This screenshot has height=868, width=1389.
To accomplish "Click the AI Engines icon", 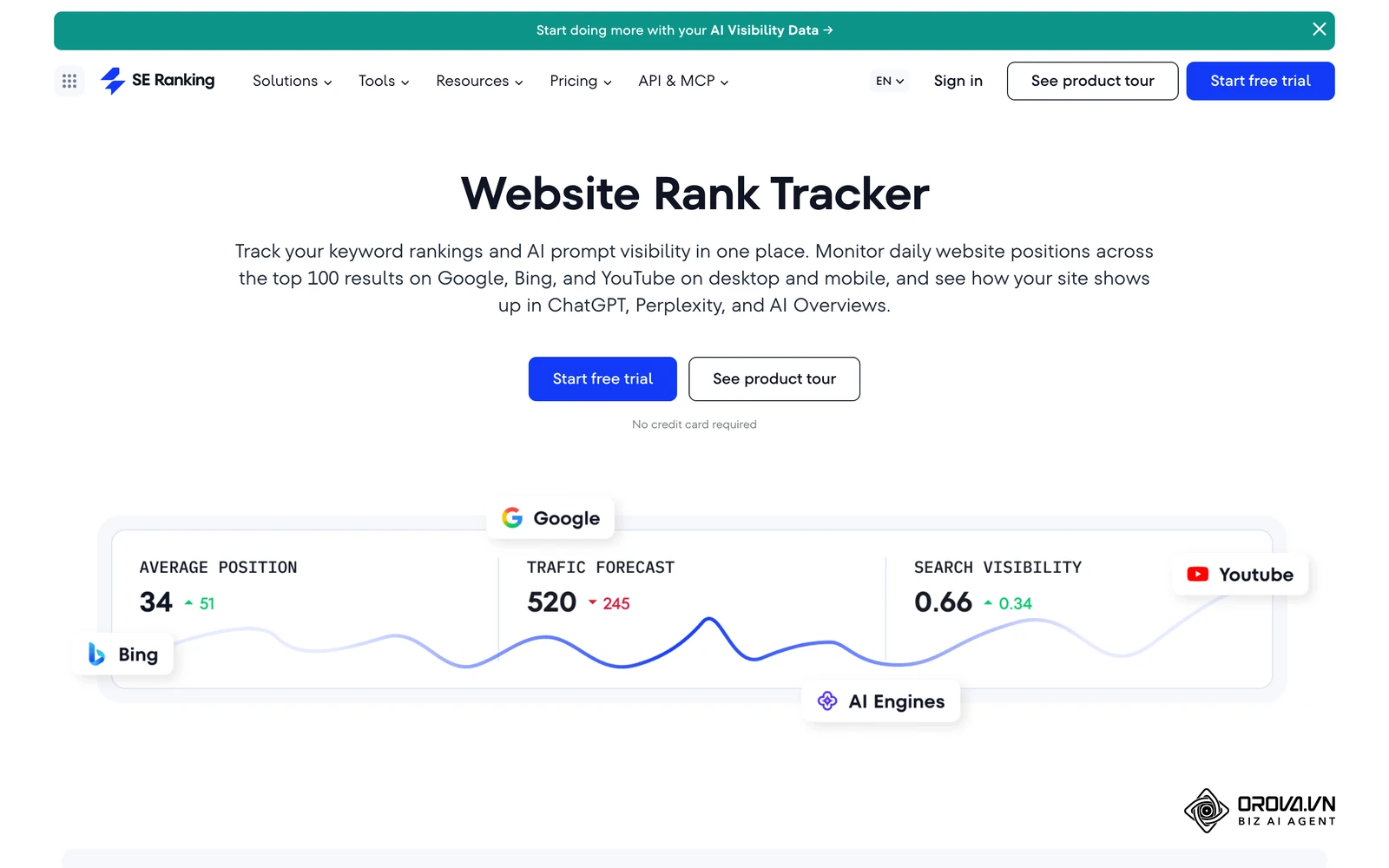I will click(827, 700).
